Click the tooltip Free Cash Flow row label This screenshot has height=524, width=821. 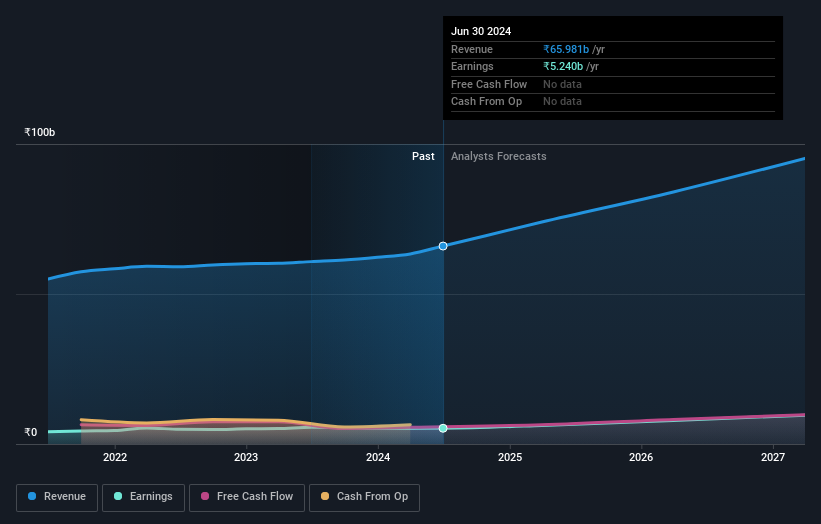tap(489, 84)
